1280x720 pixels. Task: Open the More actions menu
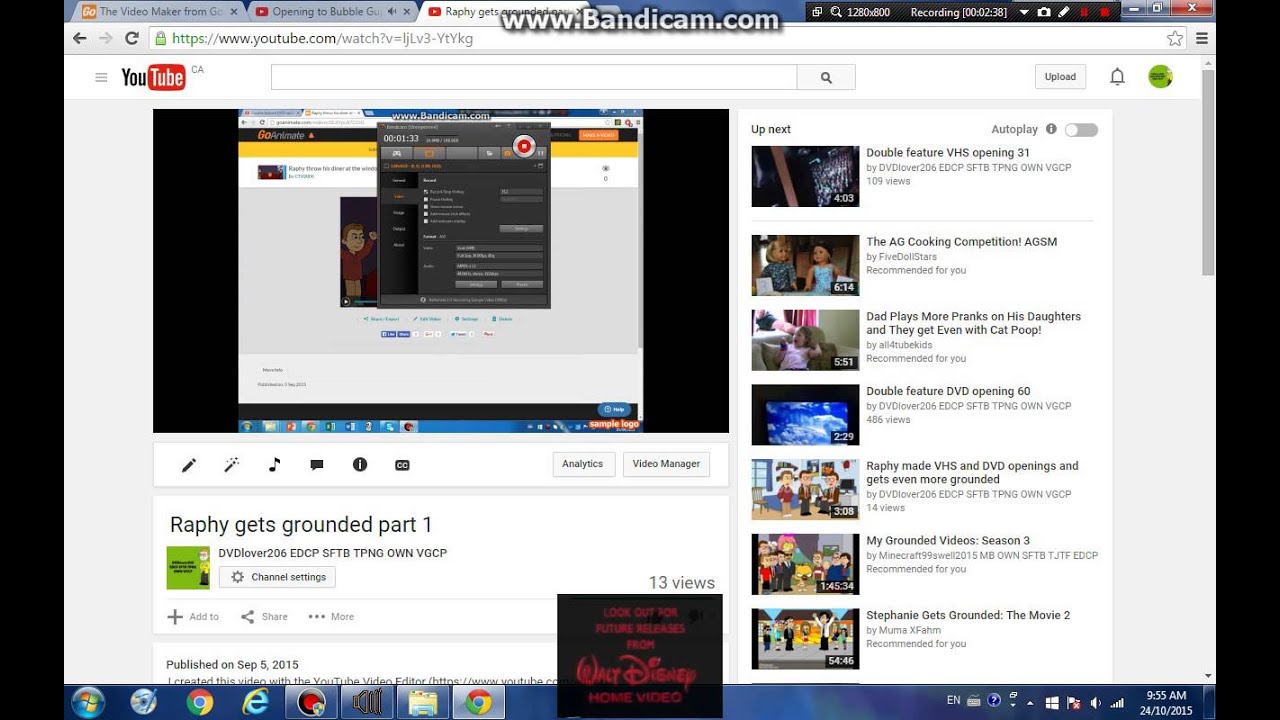pyautogui.click(x=331, y=617)
